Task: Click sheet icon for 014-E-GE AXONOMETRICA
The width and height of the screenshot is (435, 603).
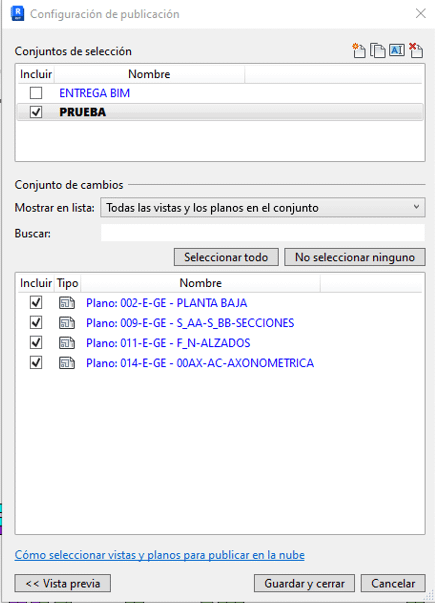Action: pos(67,363)
